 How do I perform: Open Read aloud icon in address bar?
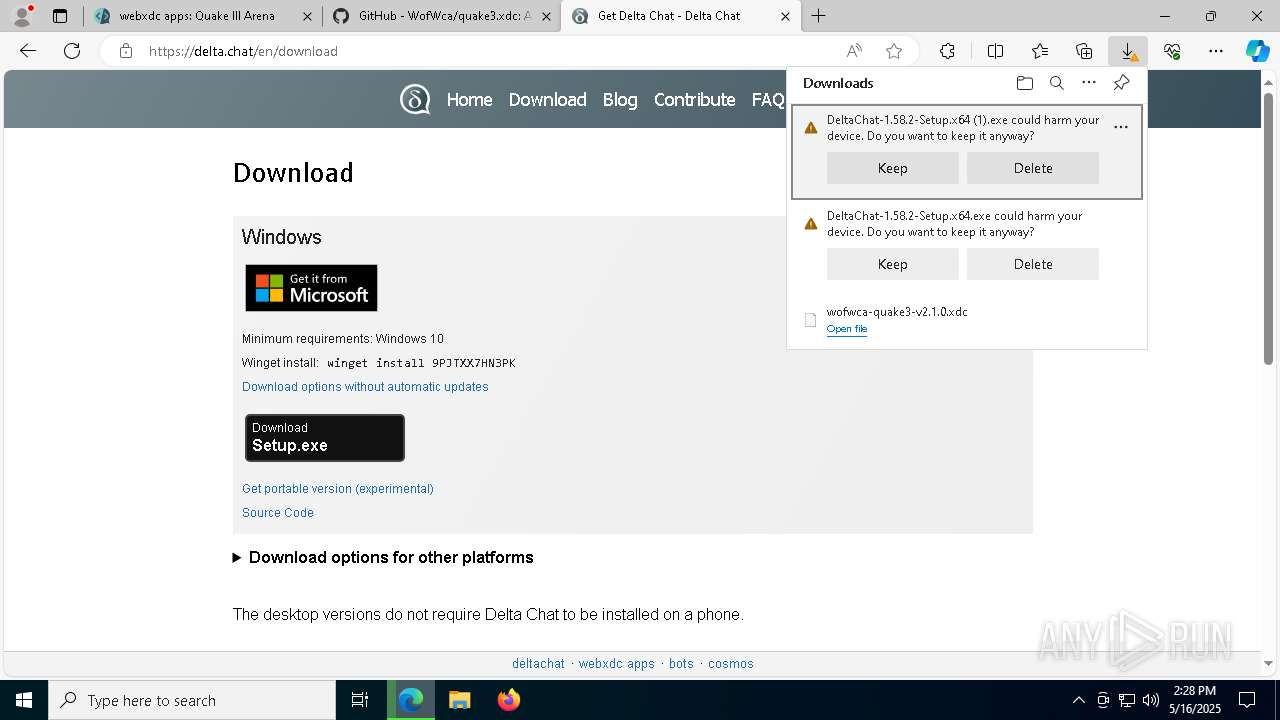[854, 51]
